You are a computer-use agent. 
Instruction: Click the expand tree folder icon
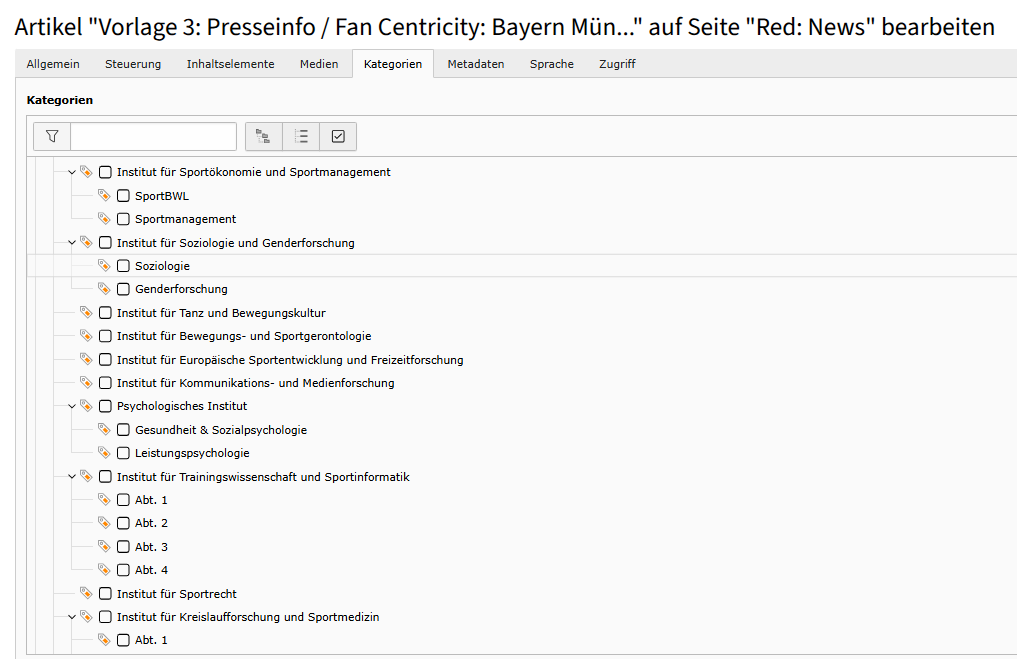point(264,136)
